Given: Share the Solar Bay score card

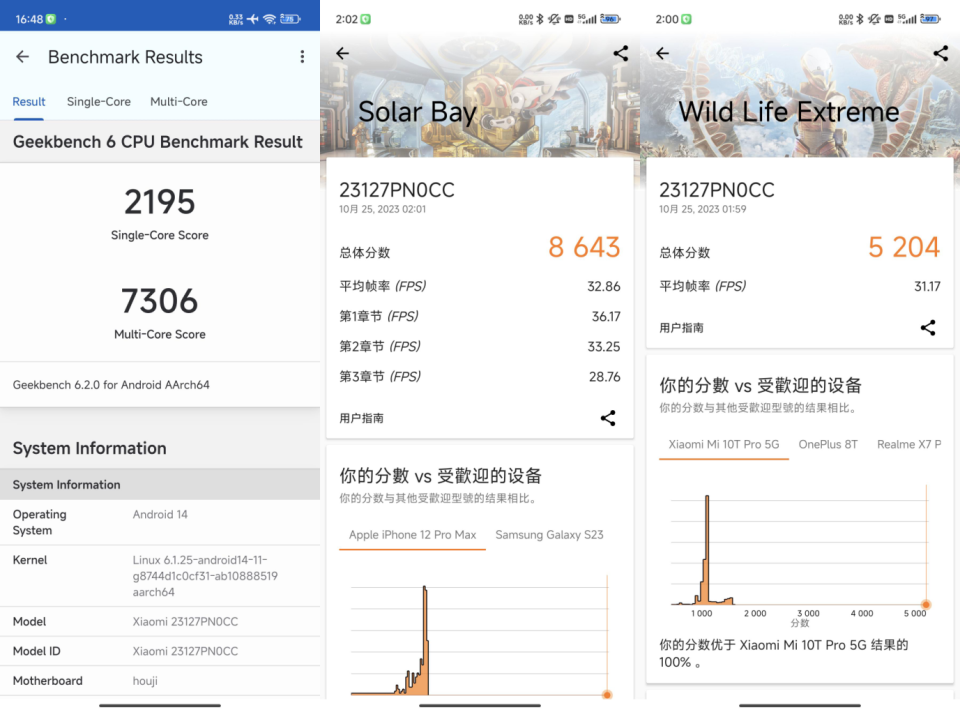Looking at the screenshot, I should (x=607, y=418).
